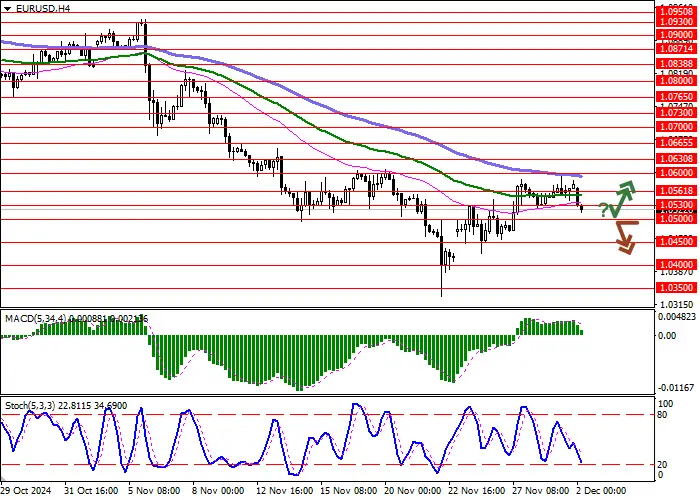Select the 8 Nov 00:00 time label
This screenshot has height=500, width=700.
pos(218,491)
